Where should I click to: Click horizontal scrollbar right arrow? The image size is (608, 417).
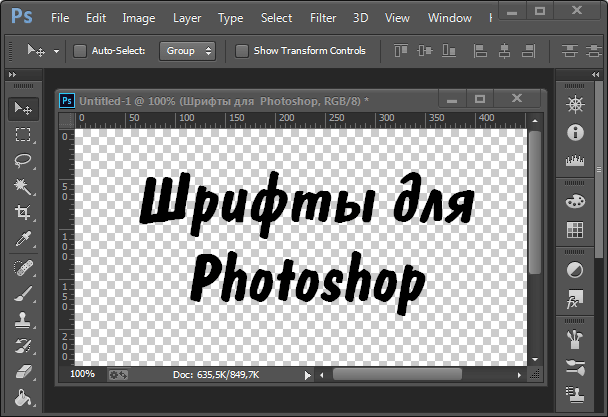(x=519, y=375)
